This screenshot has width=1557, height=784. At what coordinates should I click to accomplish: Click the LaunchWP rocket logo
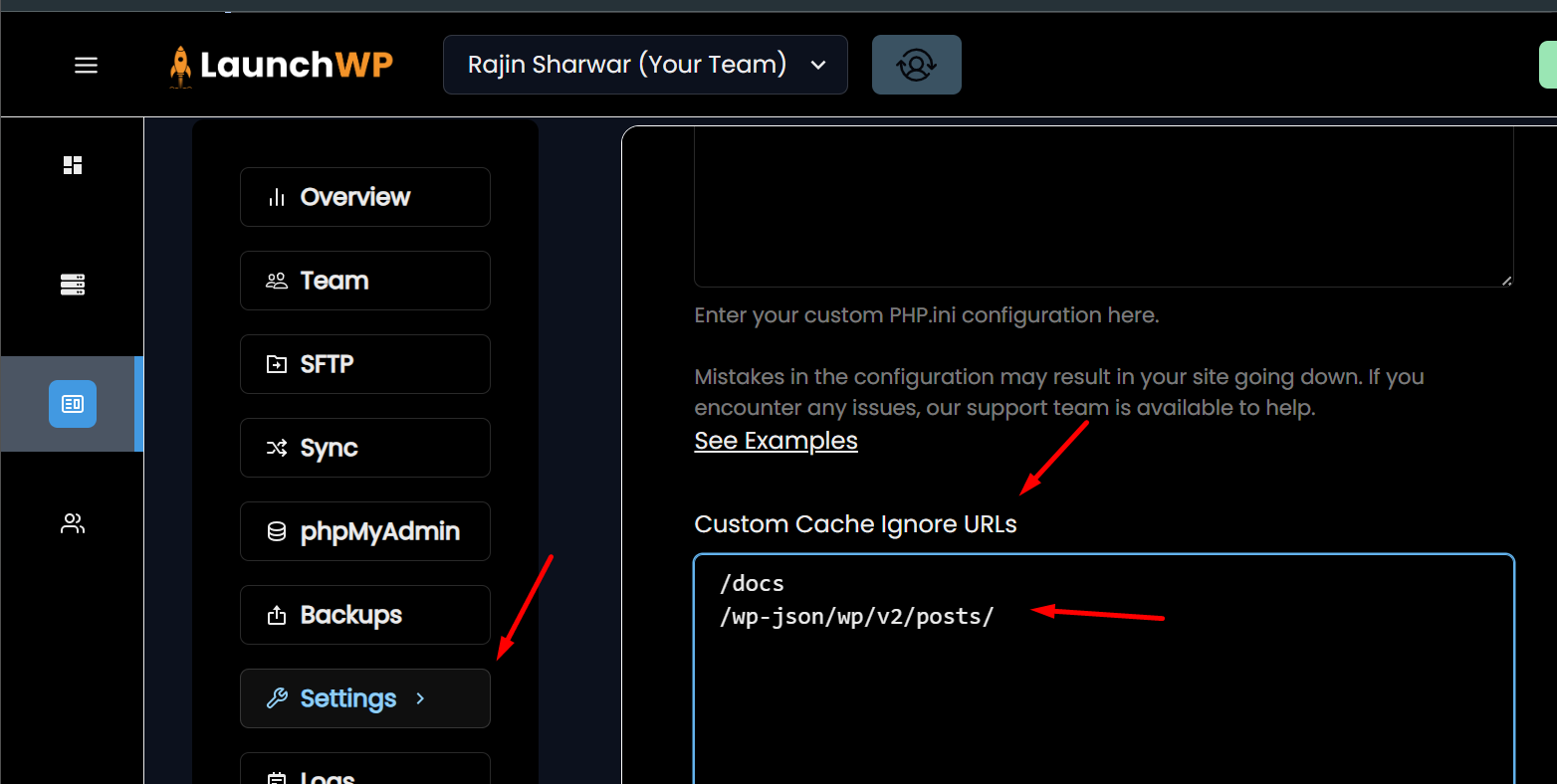[180, 65]
